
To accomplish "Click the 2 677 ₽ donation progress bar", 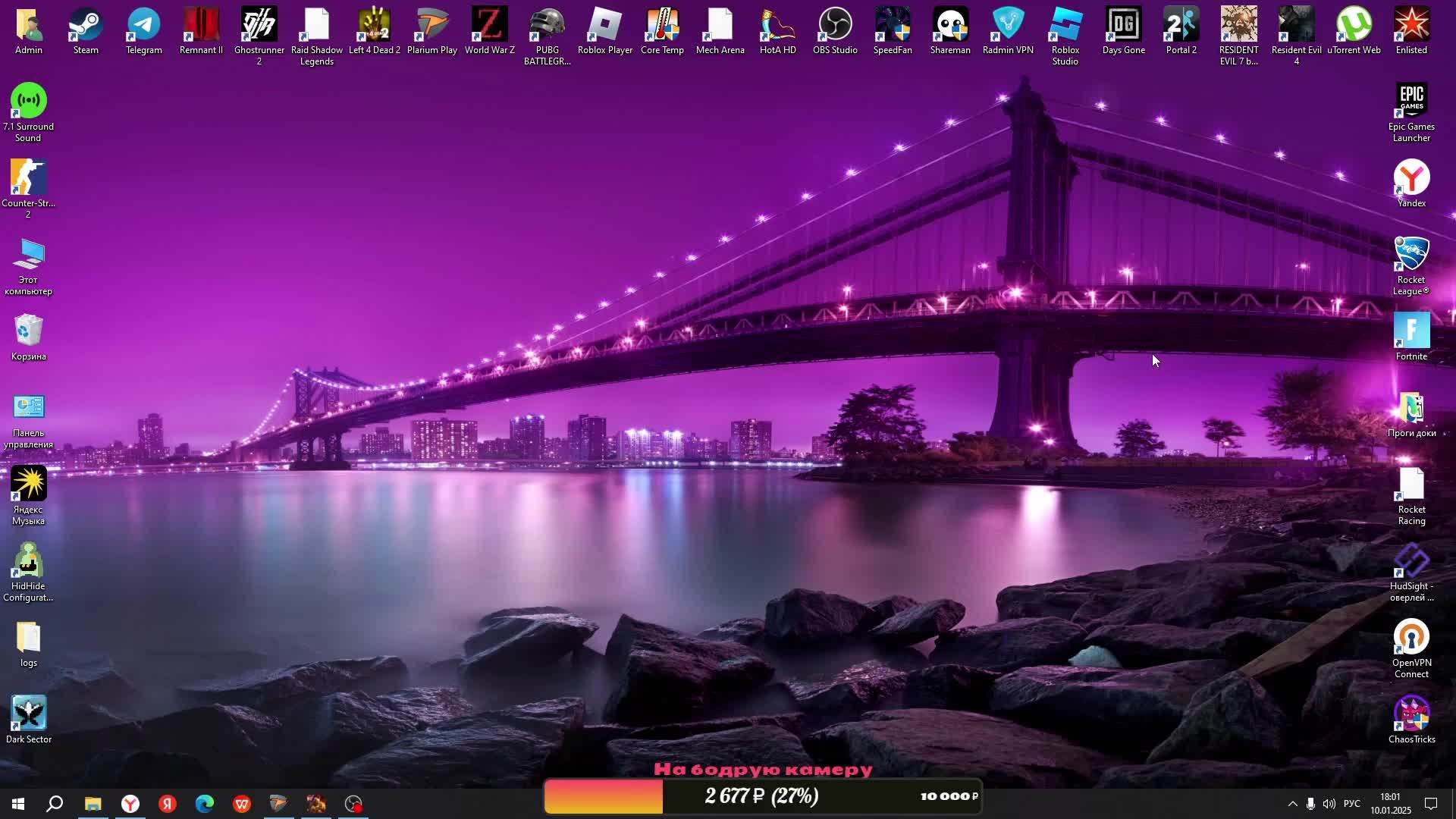I will point(763,796).
